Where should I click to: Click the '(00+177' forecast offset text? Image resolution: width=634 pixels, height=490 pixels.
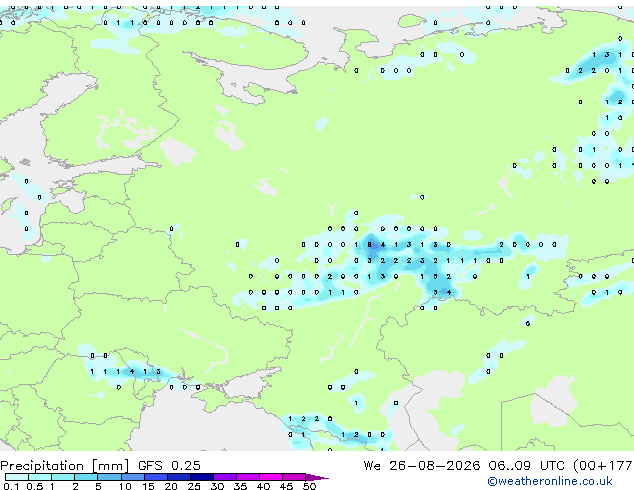(x=604, y=466)
